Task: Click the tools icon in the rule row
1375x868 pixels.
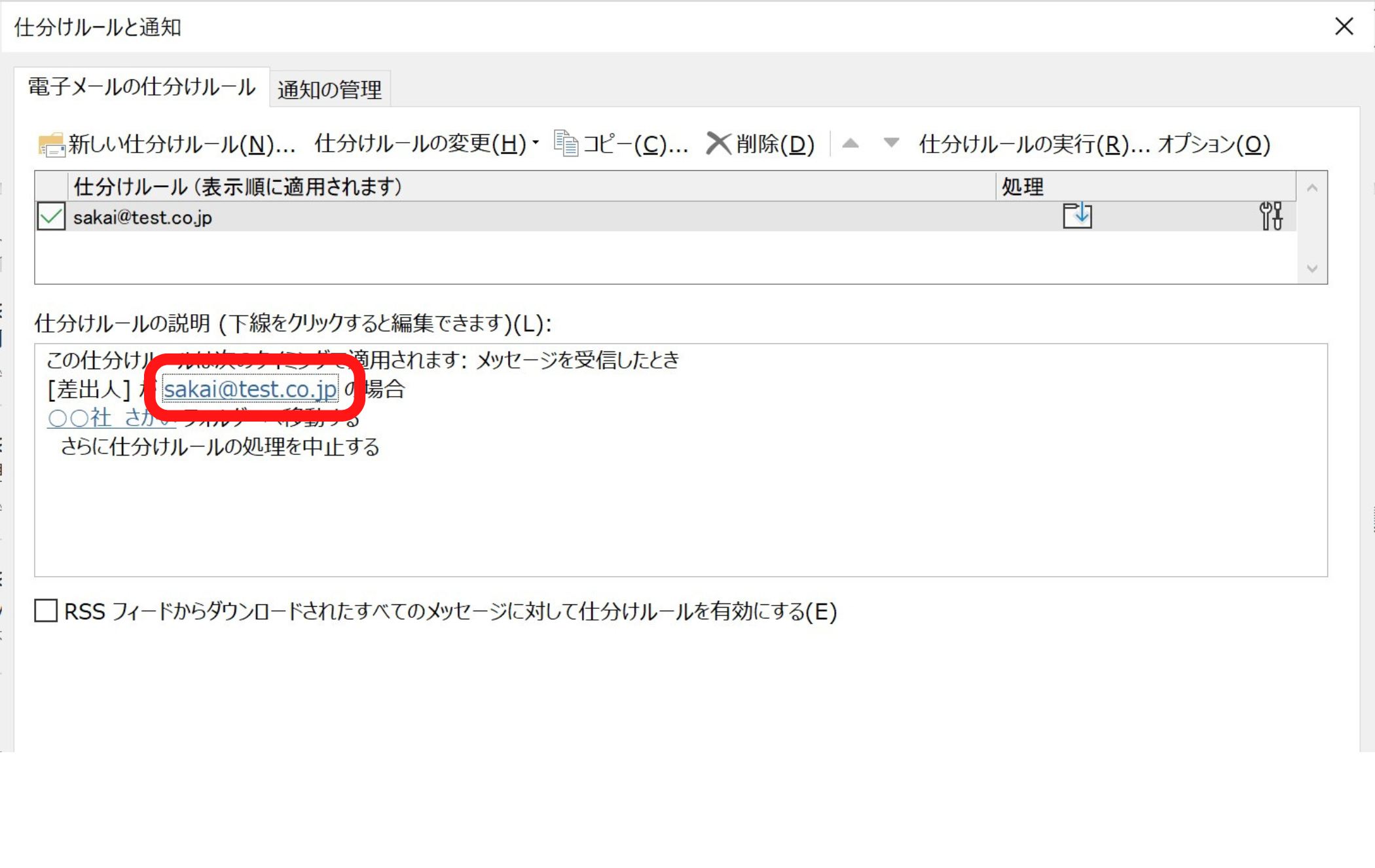Action: coord(1271,216)
